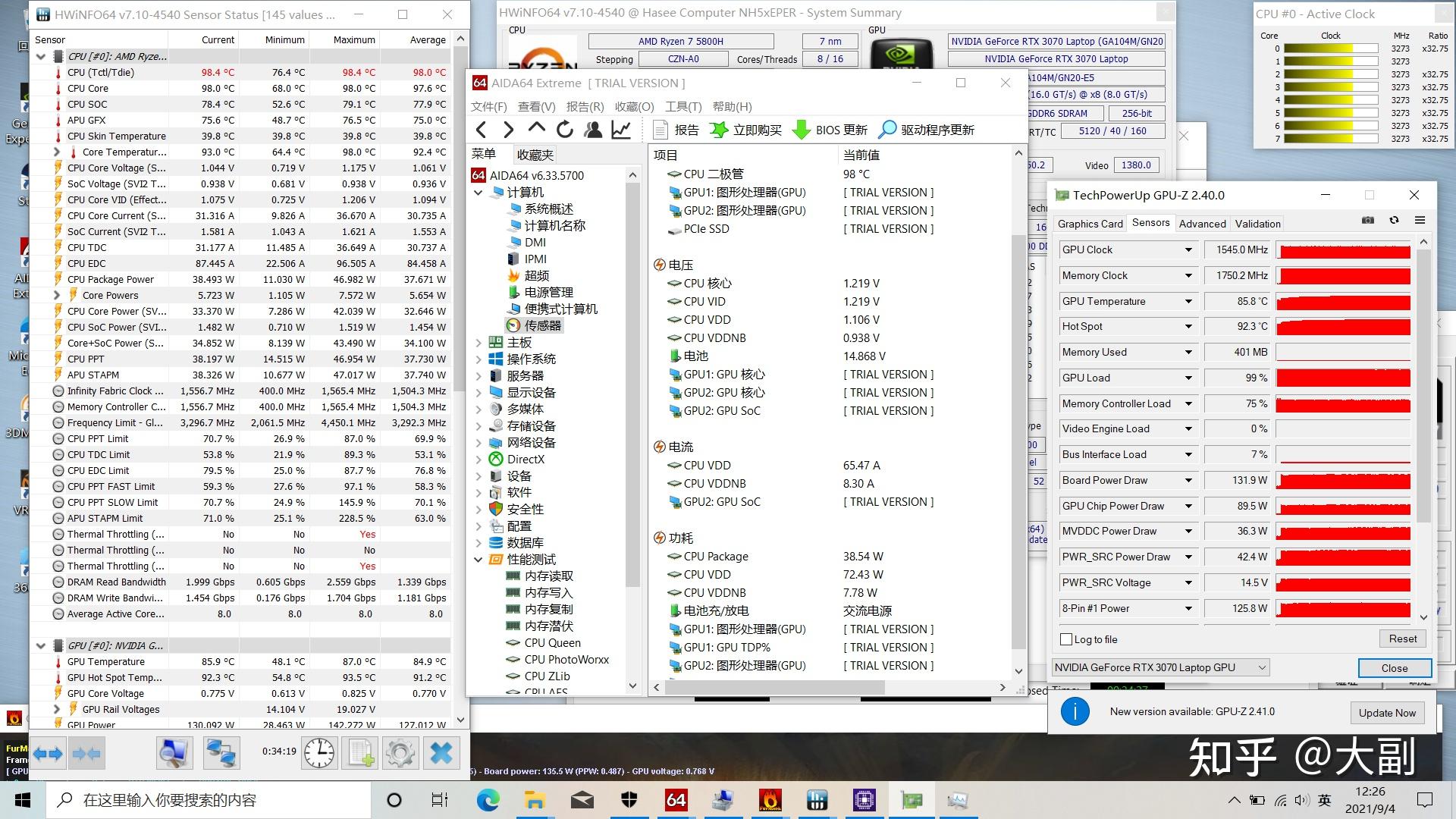Click the clock icon in HWiNFO toolbar
This screenshot has height=819, width=1456.
coord(318,752)
